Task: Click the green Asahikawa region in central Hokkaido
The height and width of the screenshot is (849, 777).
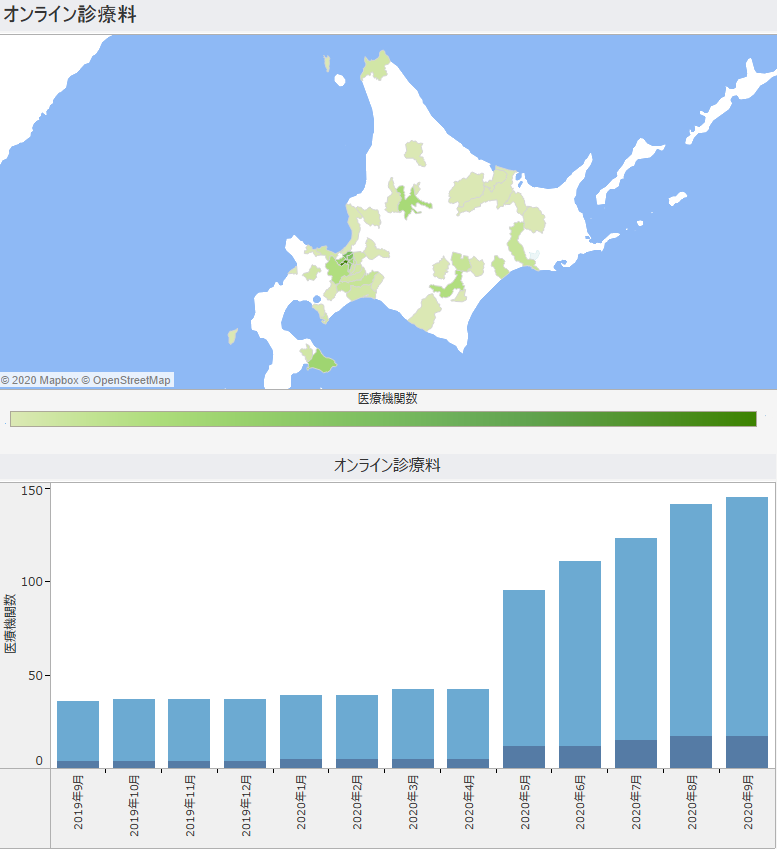Action: tap(408, 202)
